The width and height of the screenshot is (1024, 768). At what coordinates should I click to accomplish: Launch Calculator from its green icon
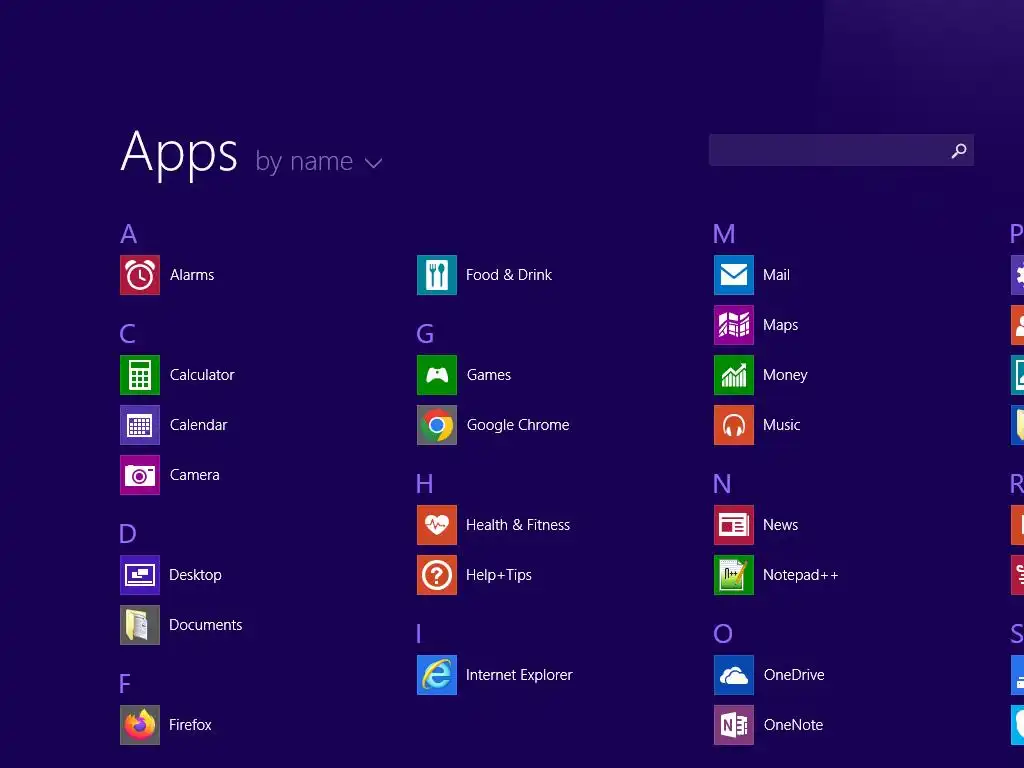point(140,375)
